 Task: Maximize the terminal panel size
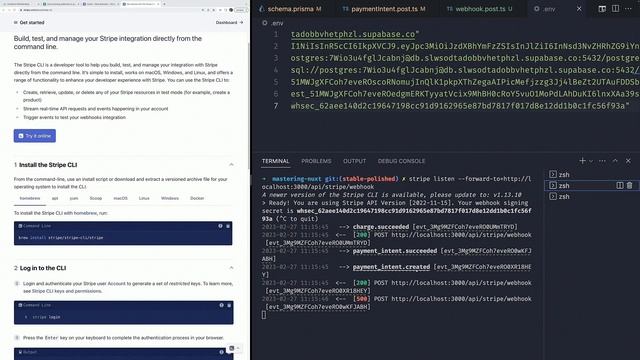tap(615, 161)
